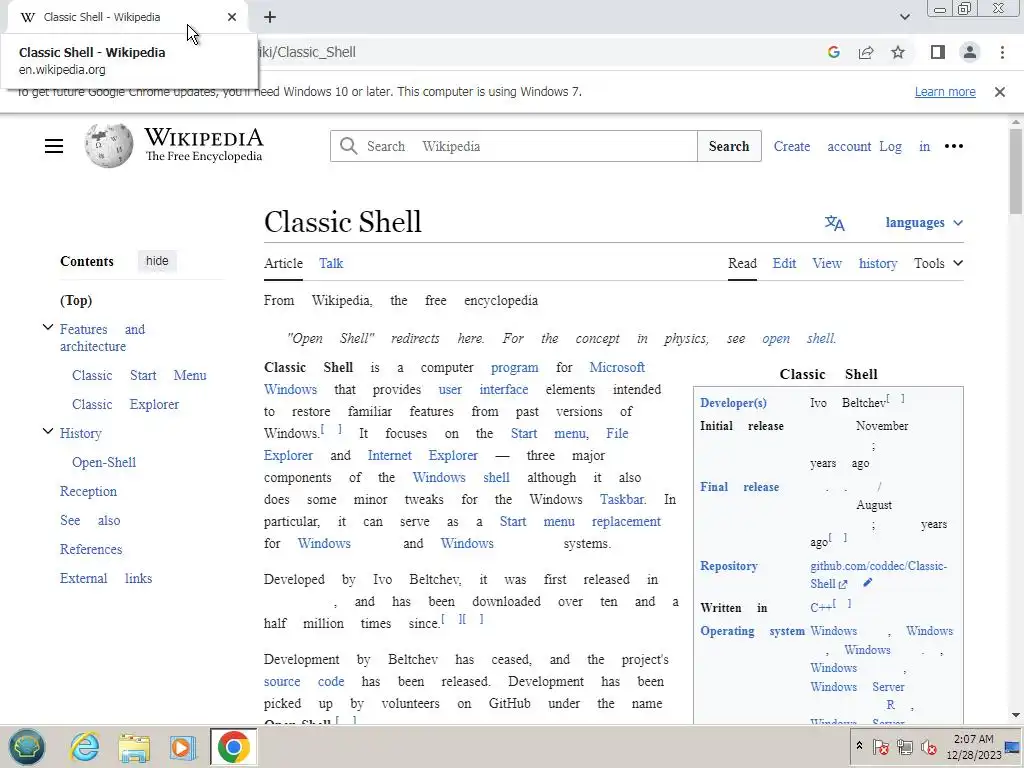Open github.com/coddec/Classic-Shell repository link

(x=878, y=575)
